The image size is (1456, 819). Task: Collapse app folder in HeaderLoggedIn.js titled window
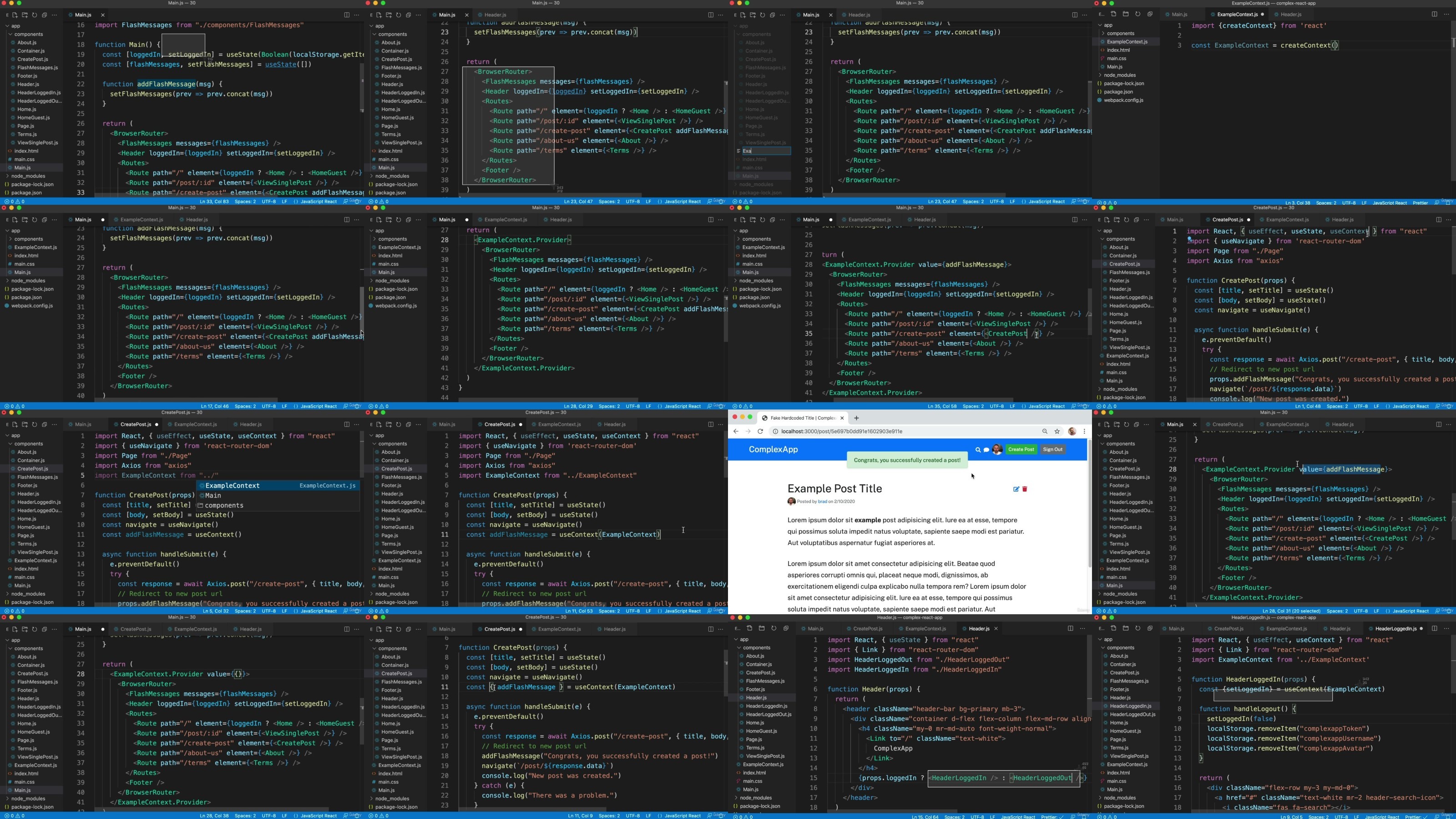pos(1105,639)
